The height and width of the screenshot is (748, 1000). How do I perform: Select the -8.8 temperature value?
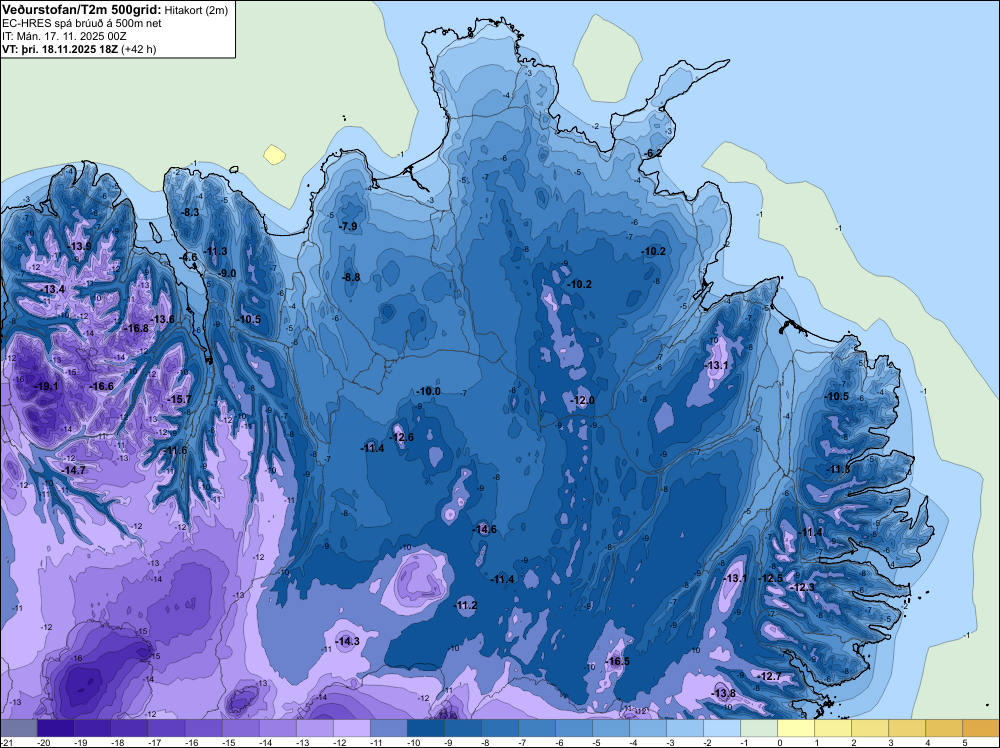351,277
